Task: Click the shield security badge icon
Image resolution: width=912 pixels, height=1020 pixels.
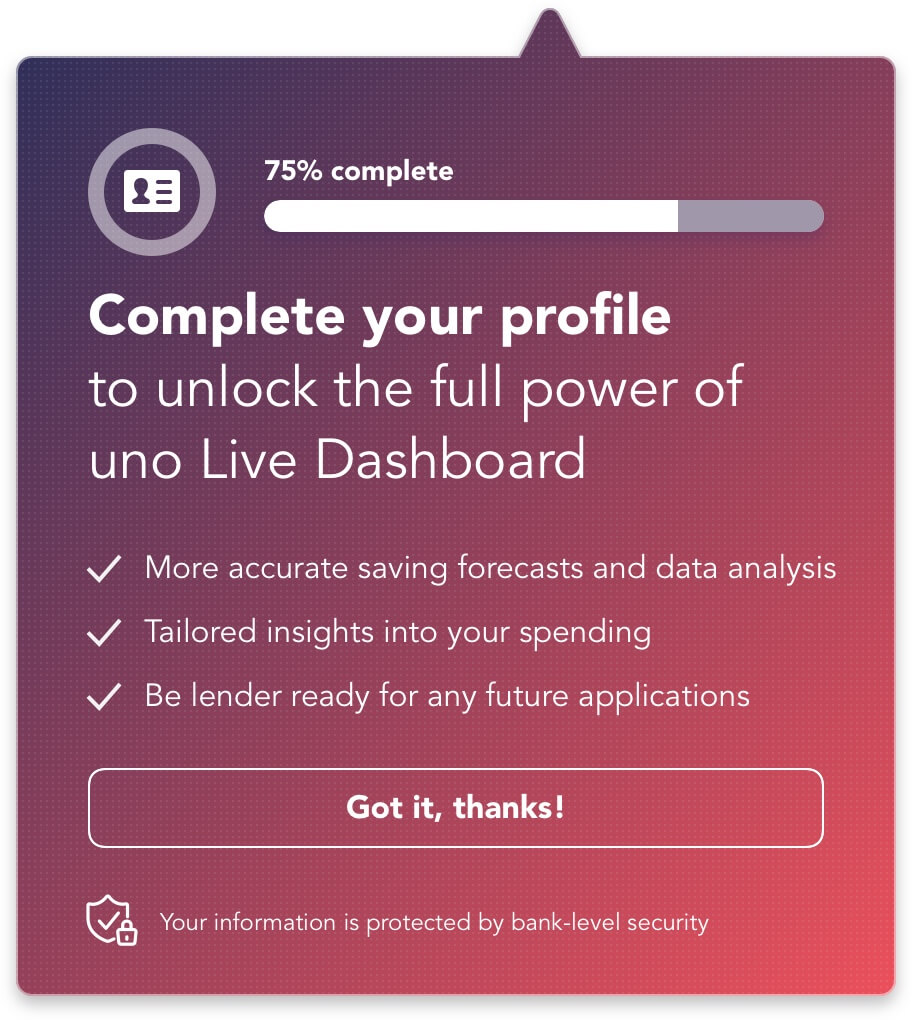Action: point(111,920)
